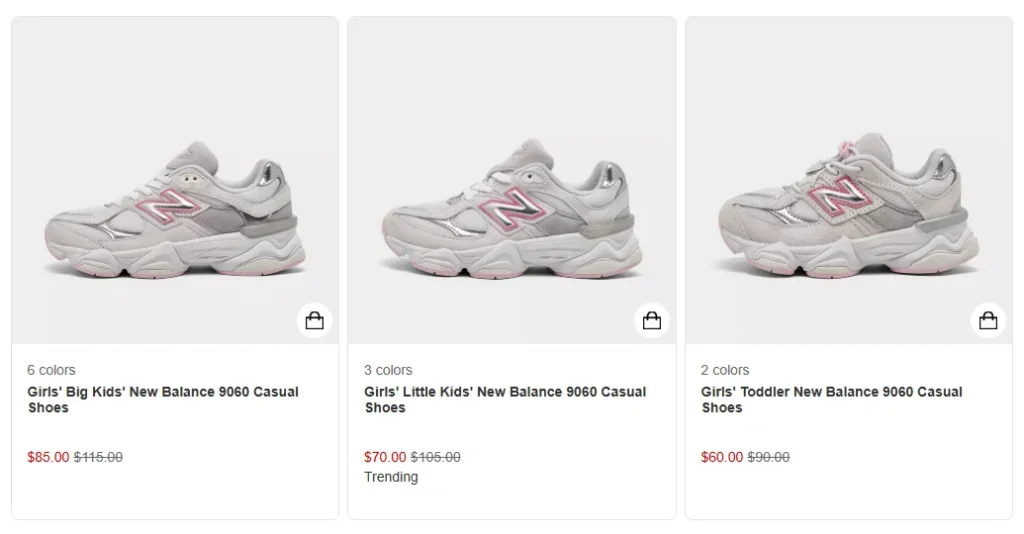Click the crossed-out $105.00 original price
Image resolution: width=1024 pixels, height=534 pixels.
point(436,457)
